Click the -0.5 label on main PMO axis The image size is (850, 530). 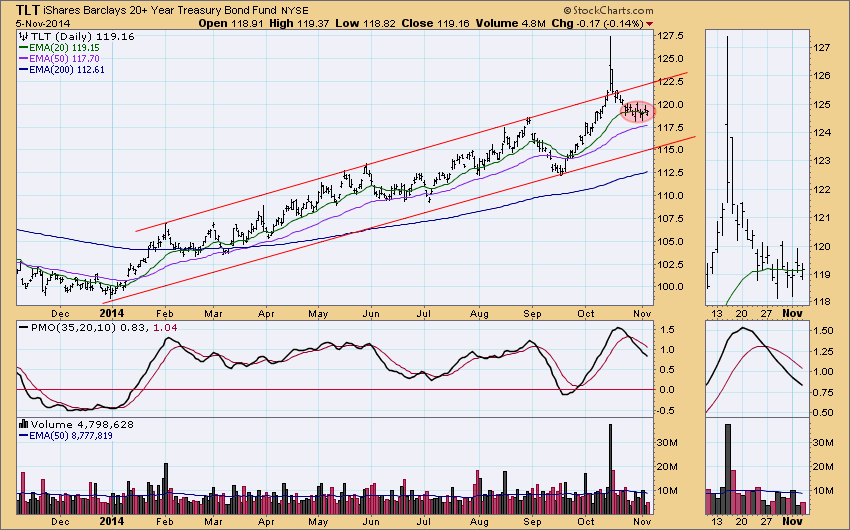[x=666, y=411]
